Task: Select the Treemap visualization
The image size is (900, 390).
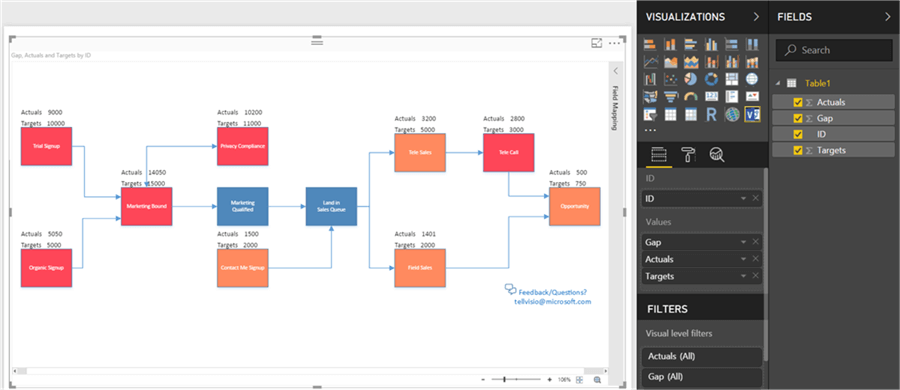Action: [731, 79]
